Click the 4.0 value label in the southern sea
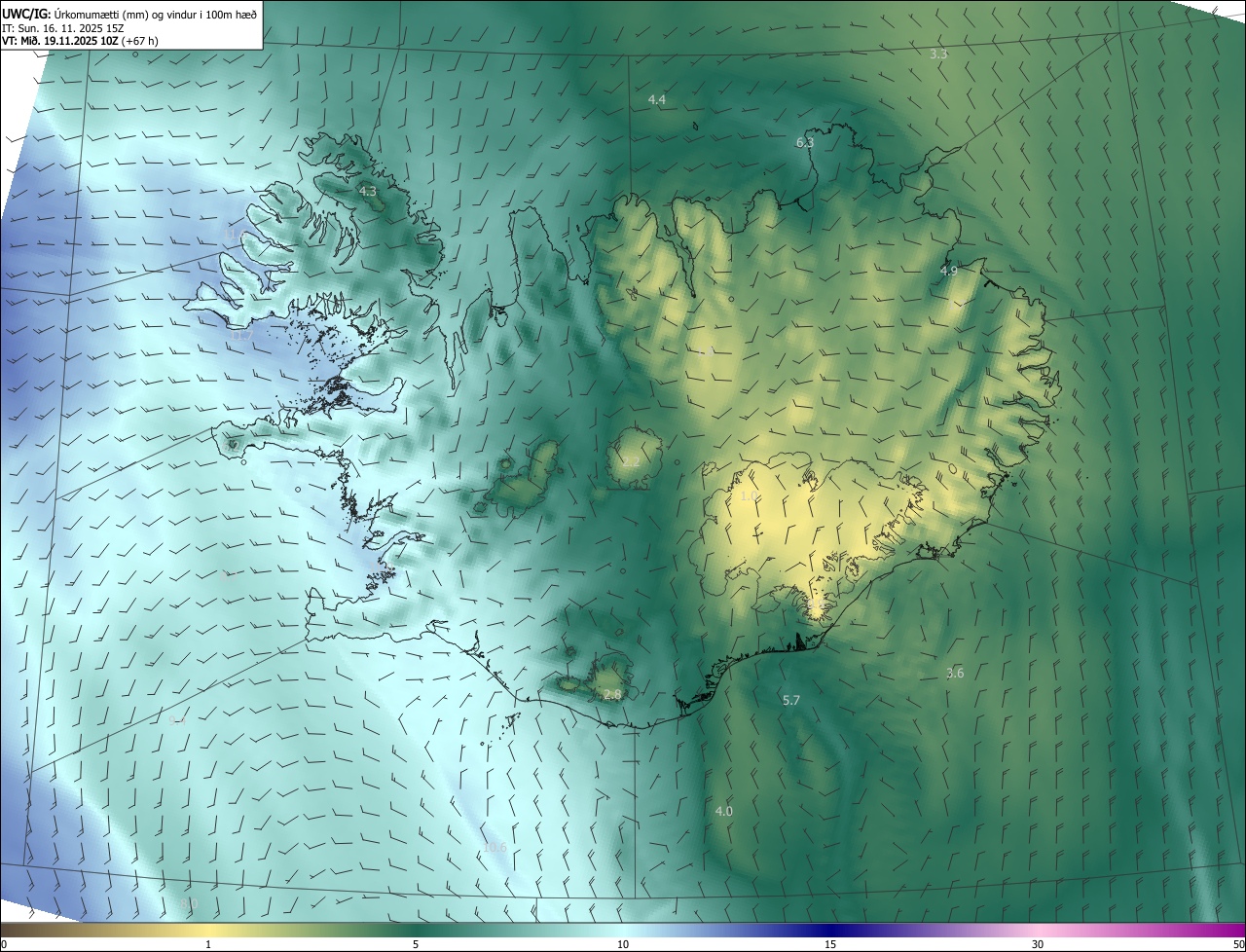The image size is (1246, 952). 724,812
